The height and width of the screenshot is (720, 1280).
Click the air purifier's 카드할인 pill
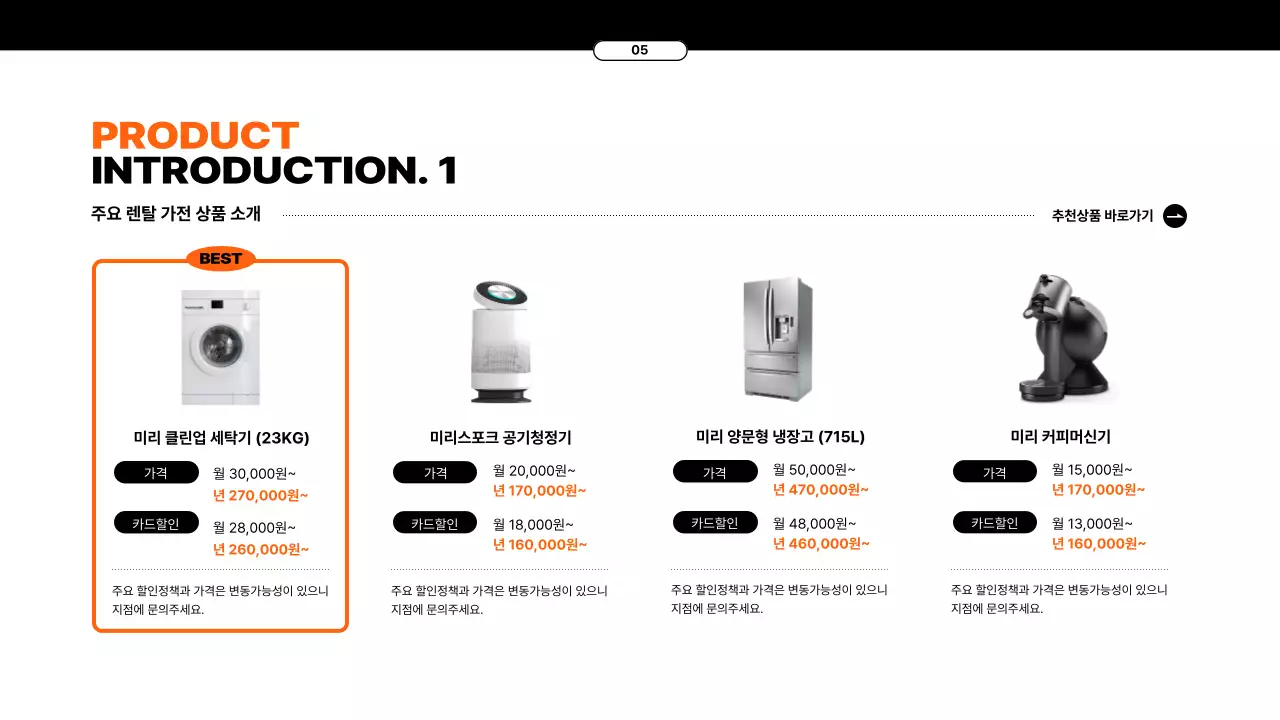pos(435,523)
